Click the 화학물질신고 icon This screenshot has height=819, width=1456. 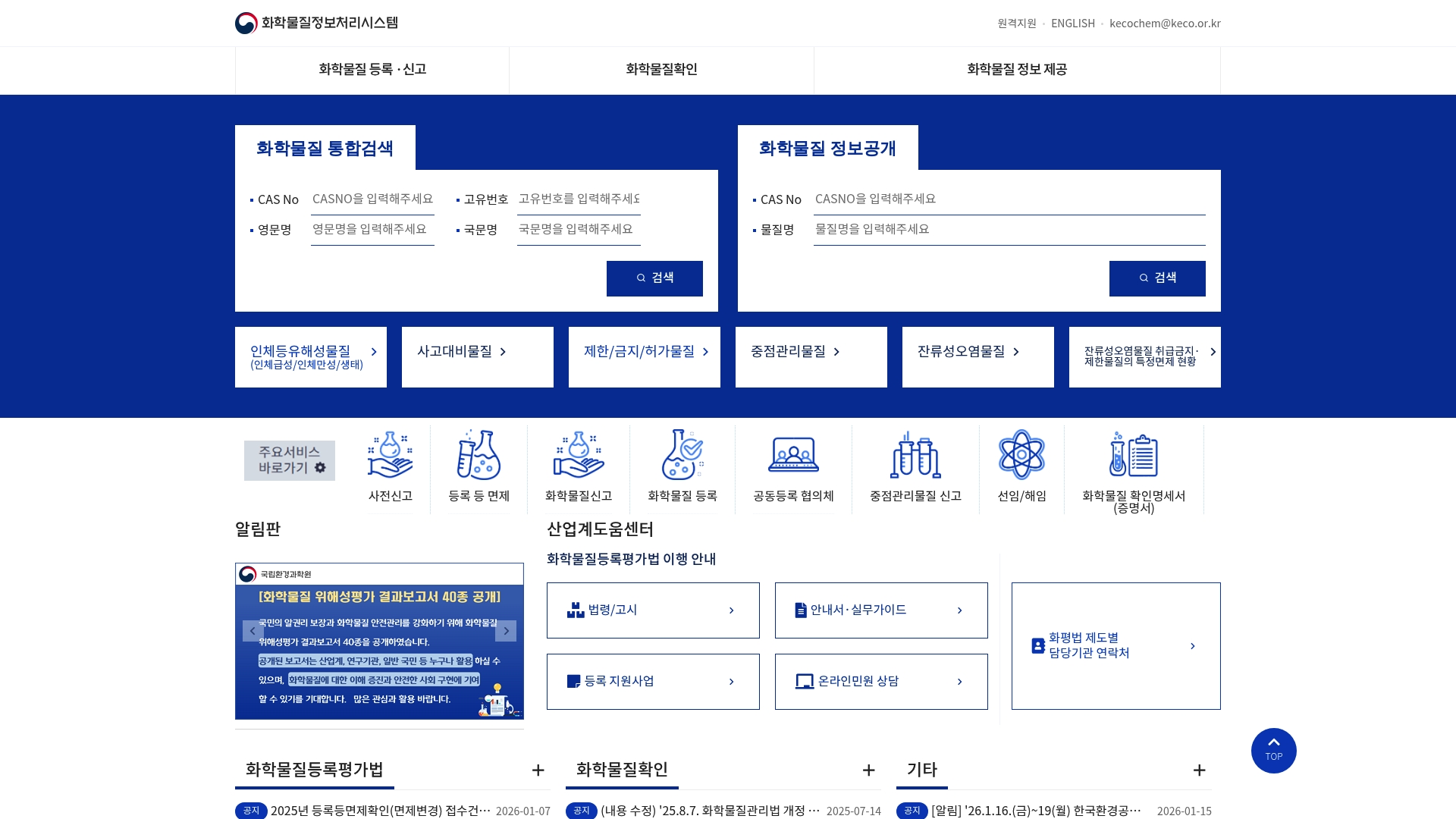(578, 455)
